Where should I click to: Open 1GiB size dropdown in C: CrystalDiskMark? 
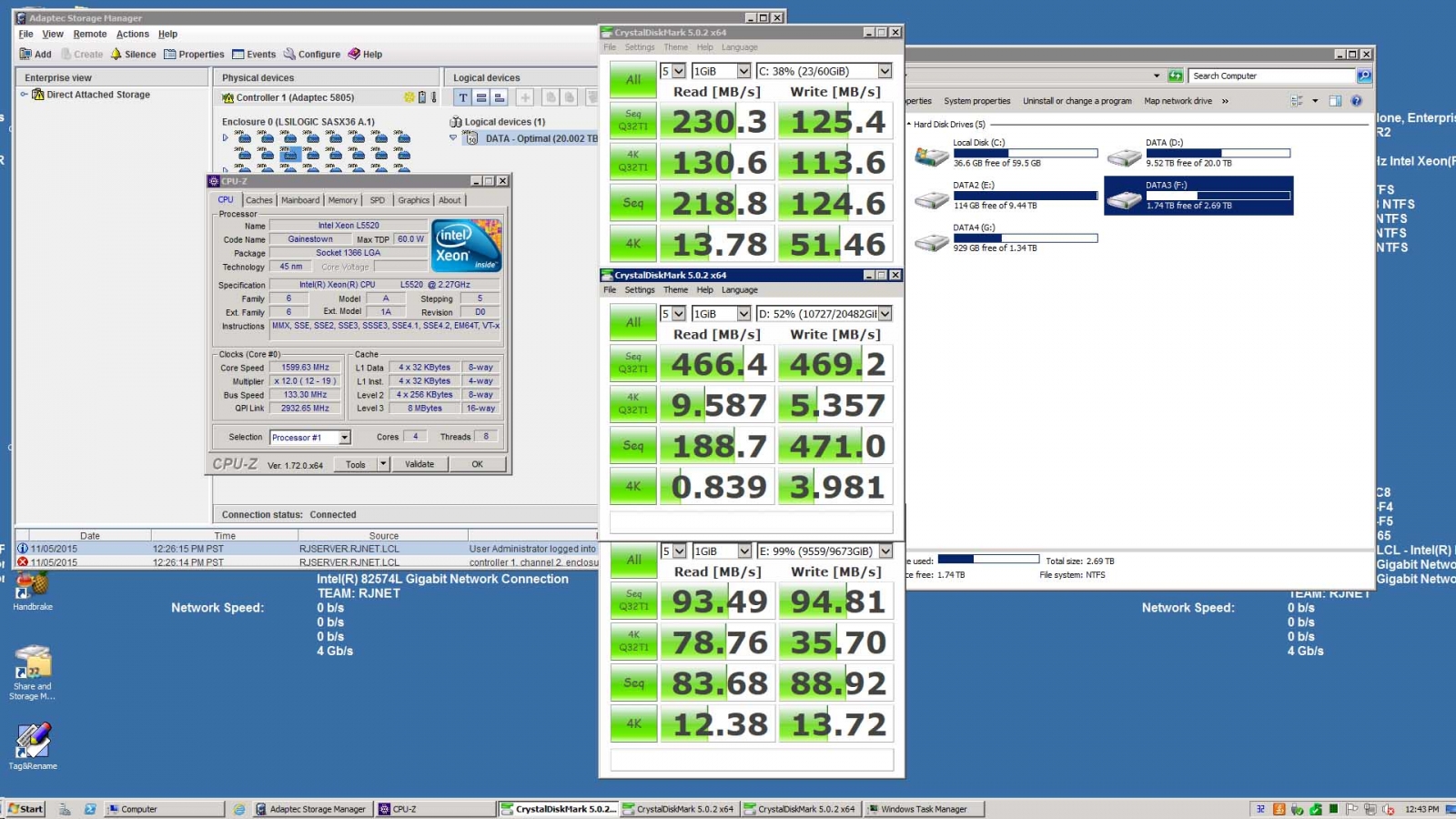[x=743, y=71]
